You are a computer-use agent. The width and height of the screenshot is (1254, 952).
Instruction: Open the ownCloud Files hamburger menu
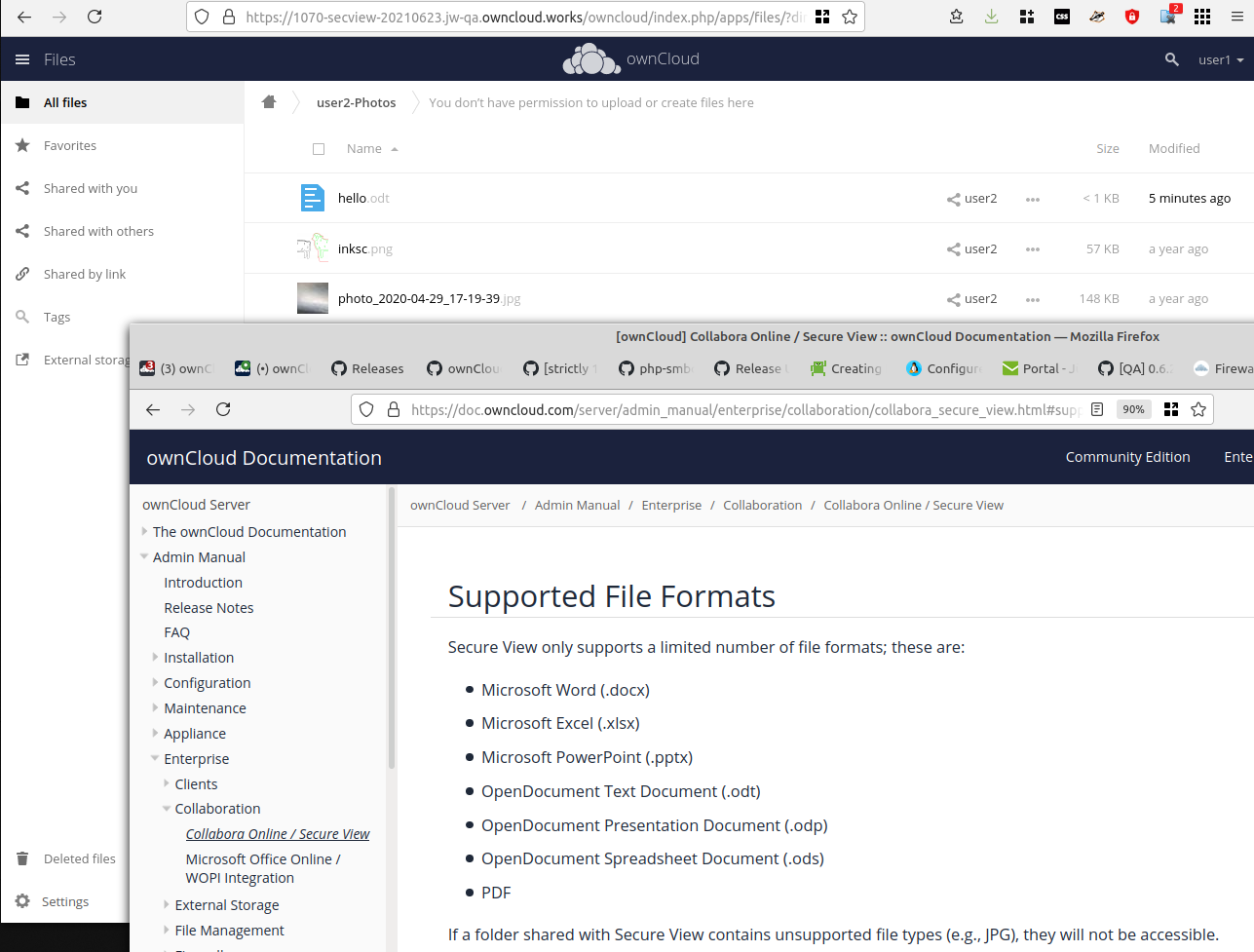point(22,59)
